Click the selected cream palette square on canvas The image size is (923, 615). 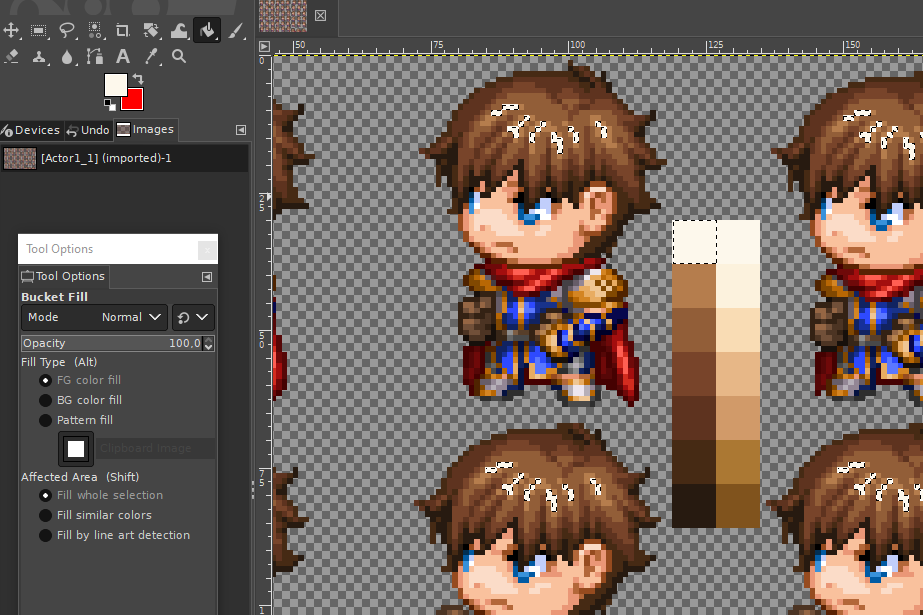pos(695,242)
